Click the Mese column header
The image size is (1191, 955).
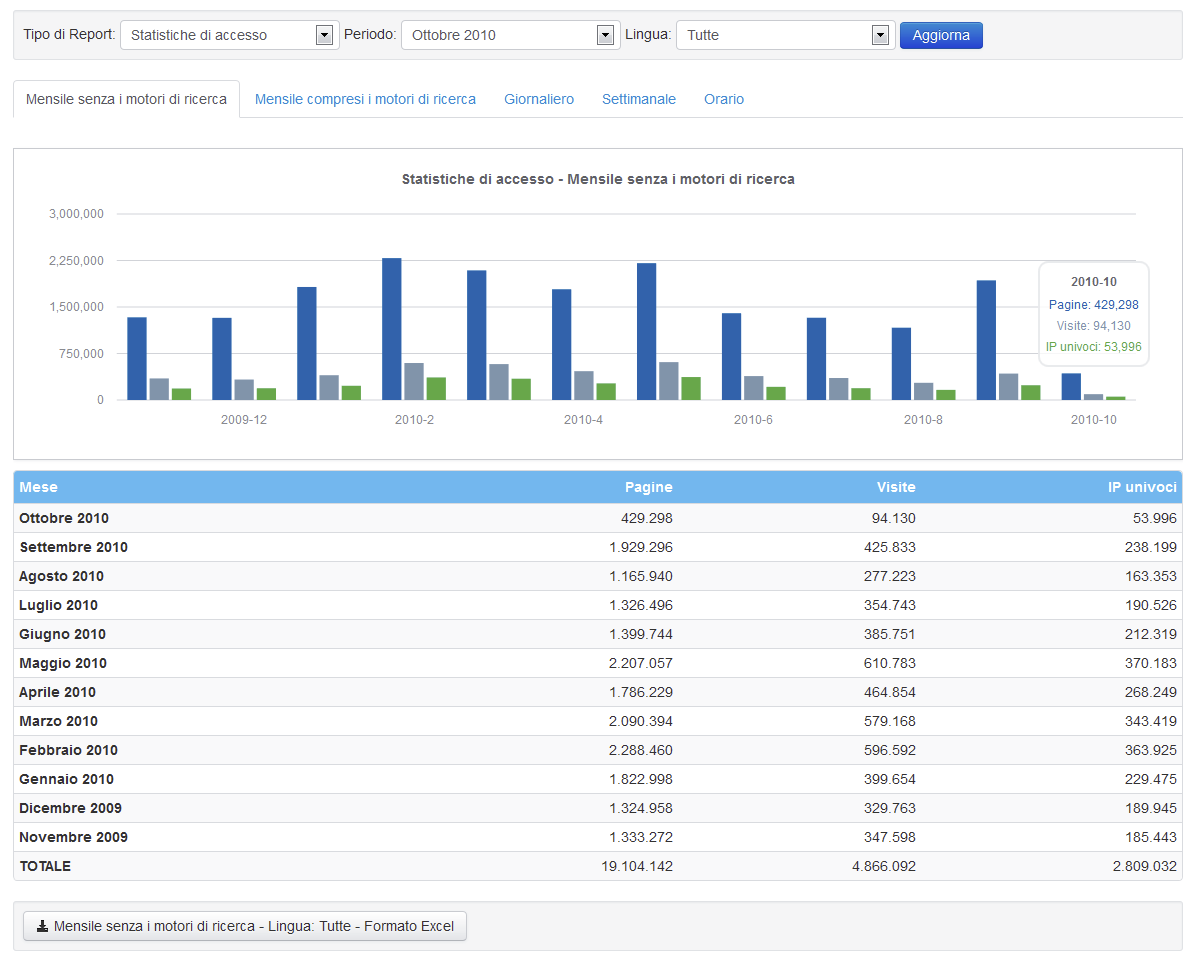39,487
